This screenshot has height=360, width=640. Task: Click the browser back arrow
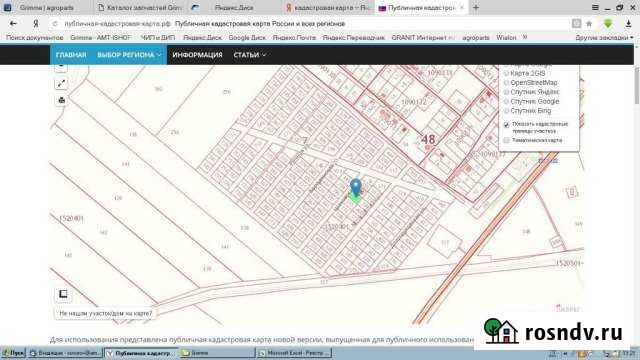pyautogui.click(x=13, y=24)
